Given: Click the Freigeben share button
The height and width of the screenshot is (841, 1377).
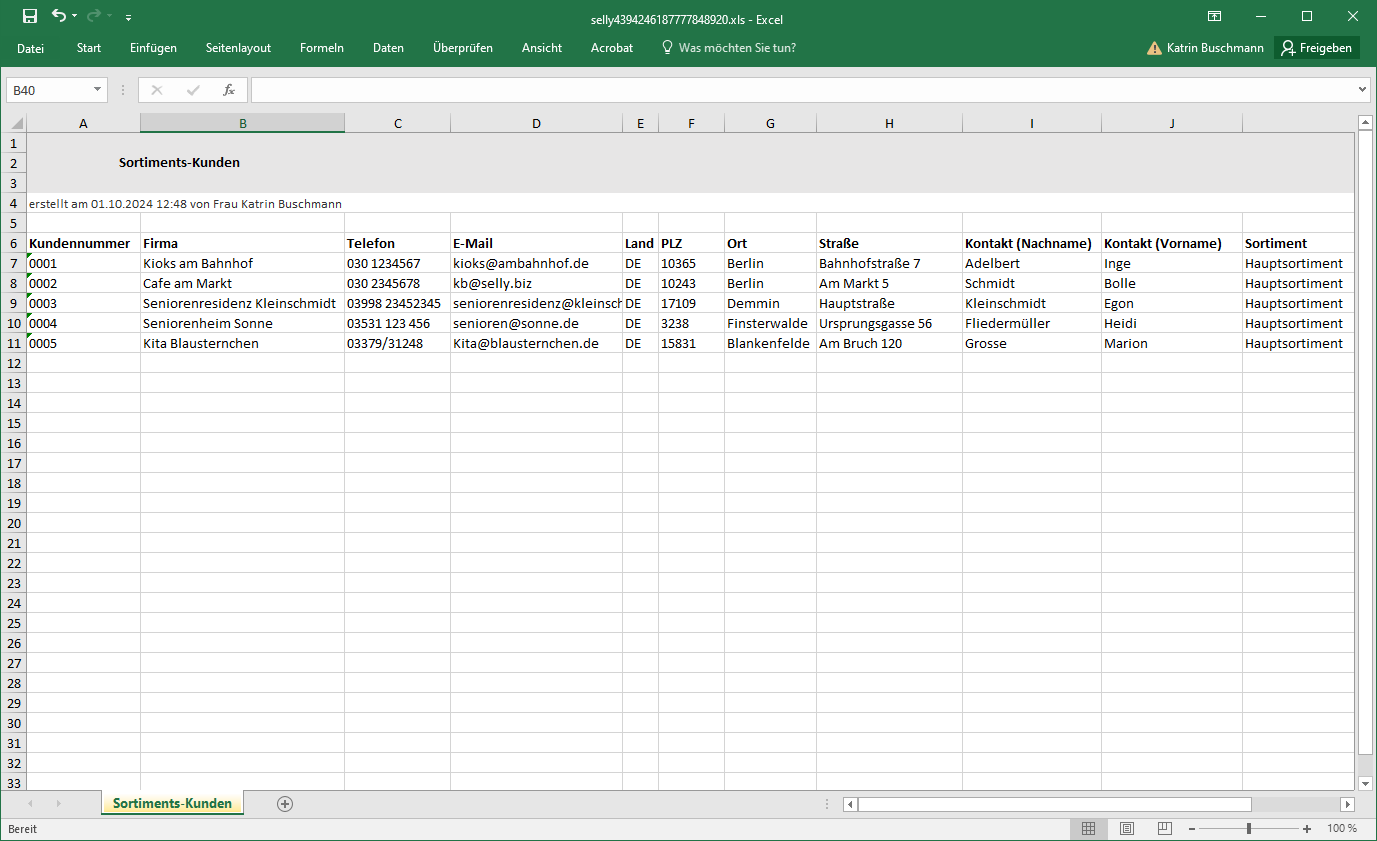Looking at the screenshot, I should point(1316,48).
